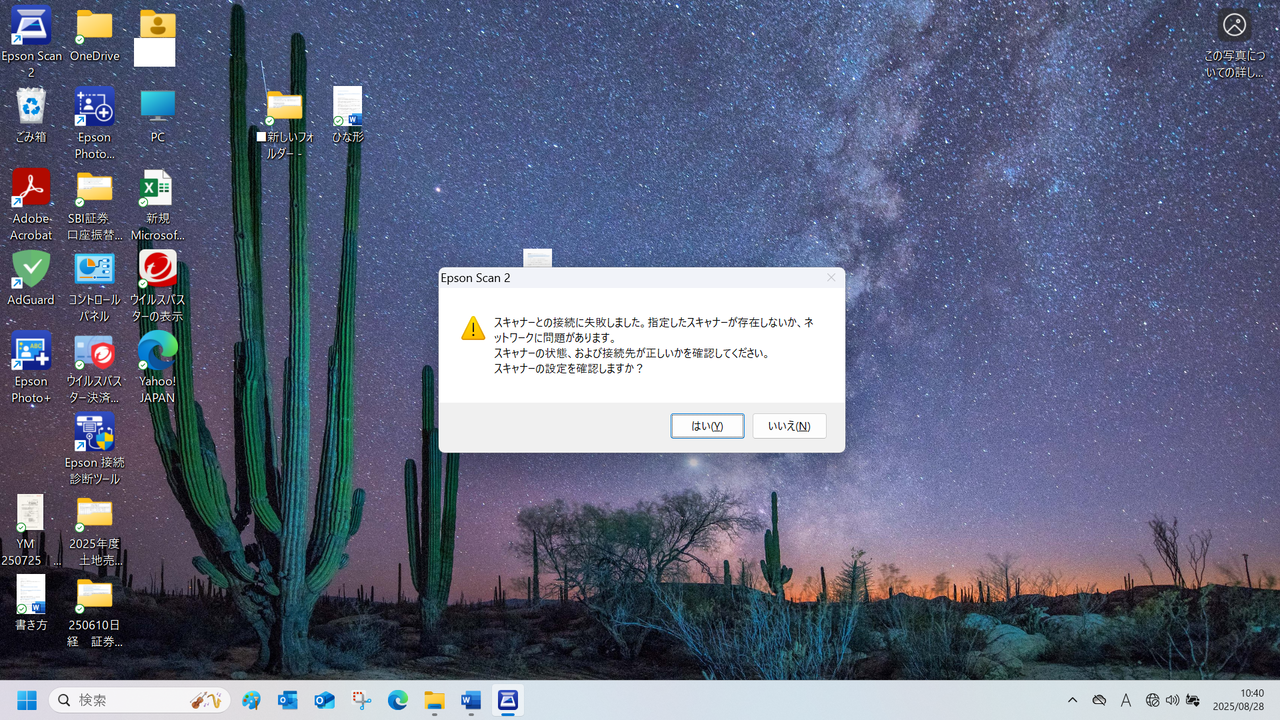Select the ウイルスバスター決済 shortcut
This screenshot has height=720, width=1280.
[95, 368]
